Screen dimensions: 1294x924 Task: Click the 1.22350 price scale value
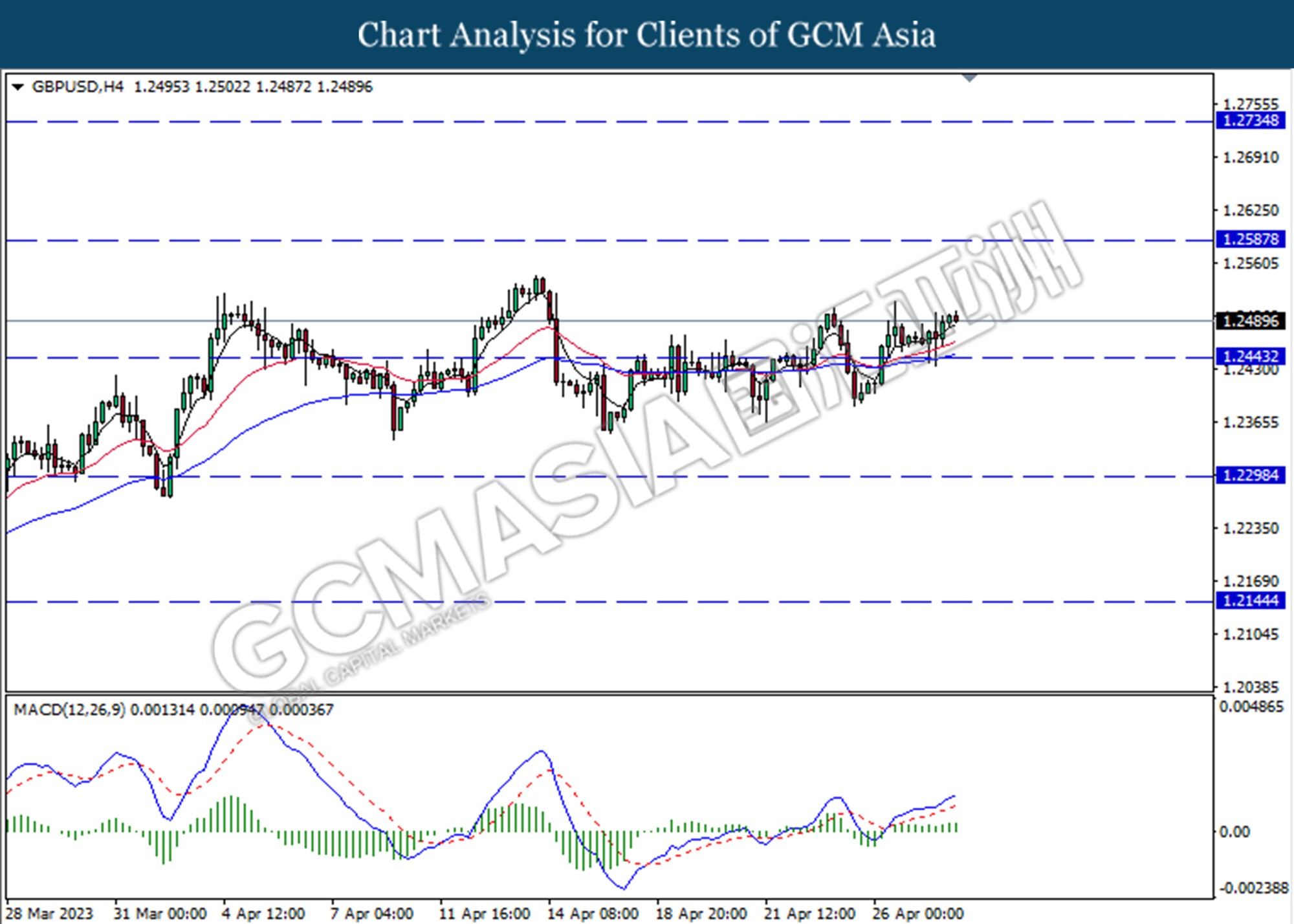1251,529
